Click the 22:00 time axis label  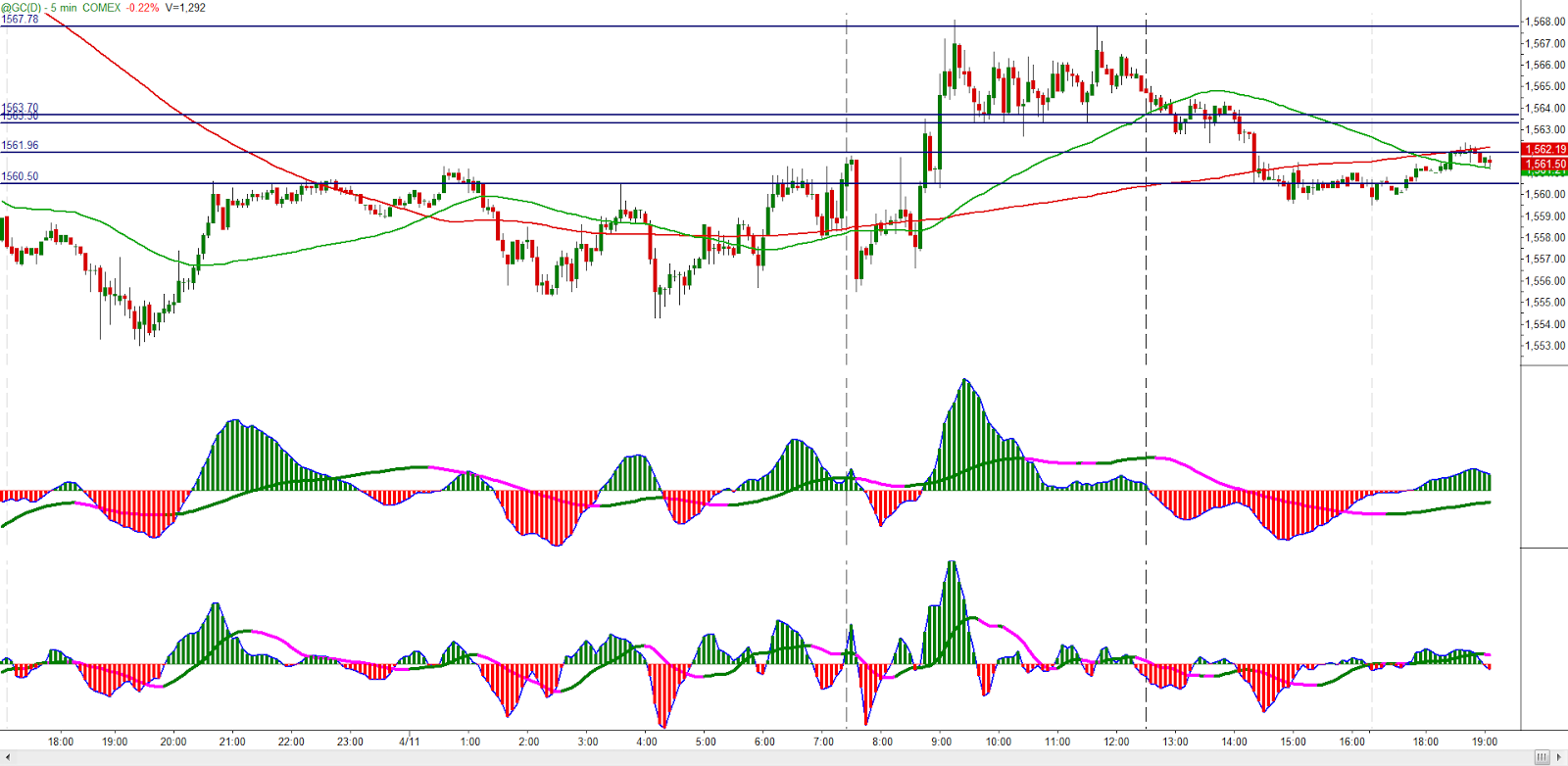pos(291,742)
